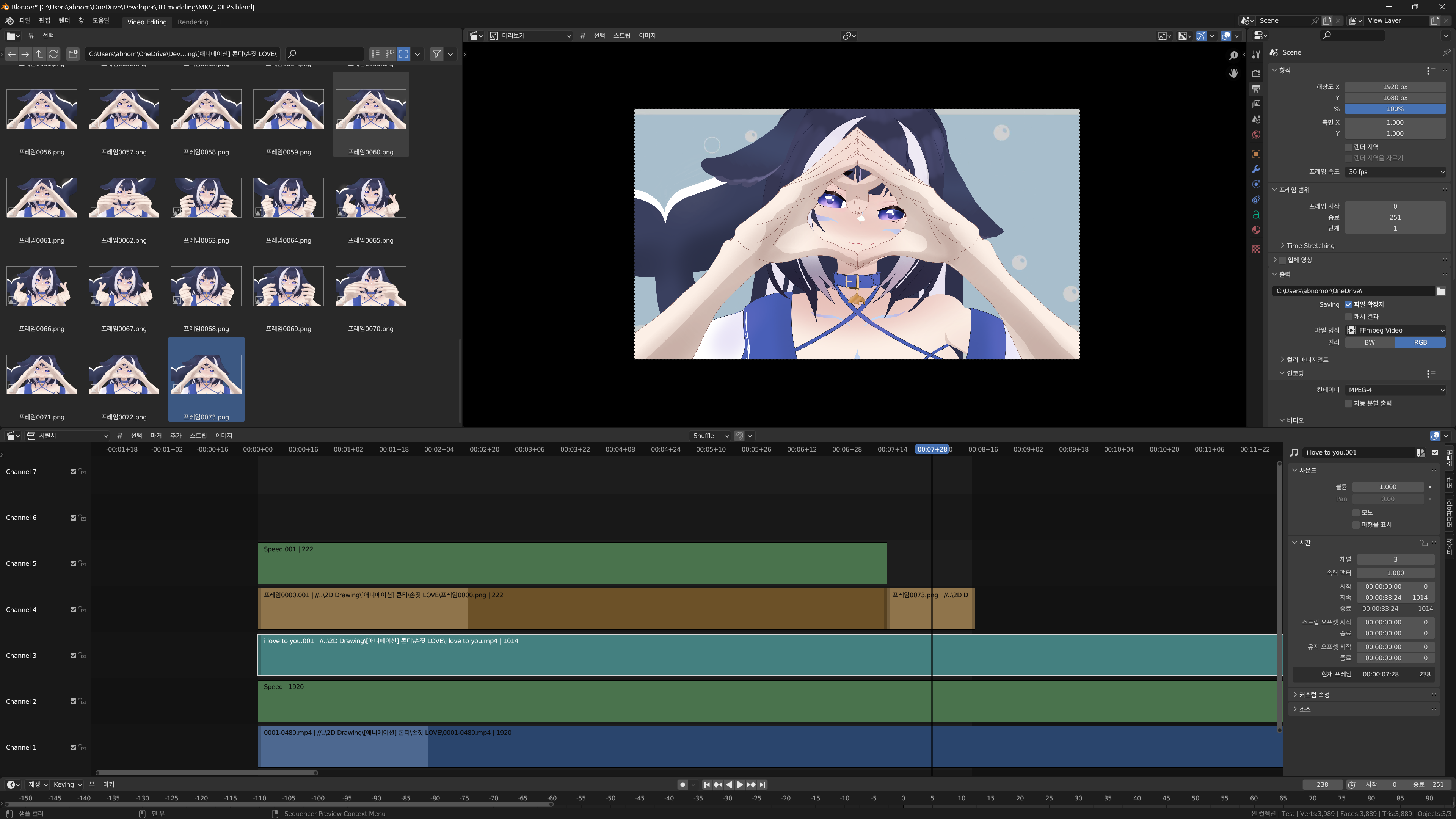1456x819 pixels.
Task: Switch to the Rendering workspace tab
Action: (x=193, y=22)
